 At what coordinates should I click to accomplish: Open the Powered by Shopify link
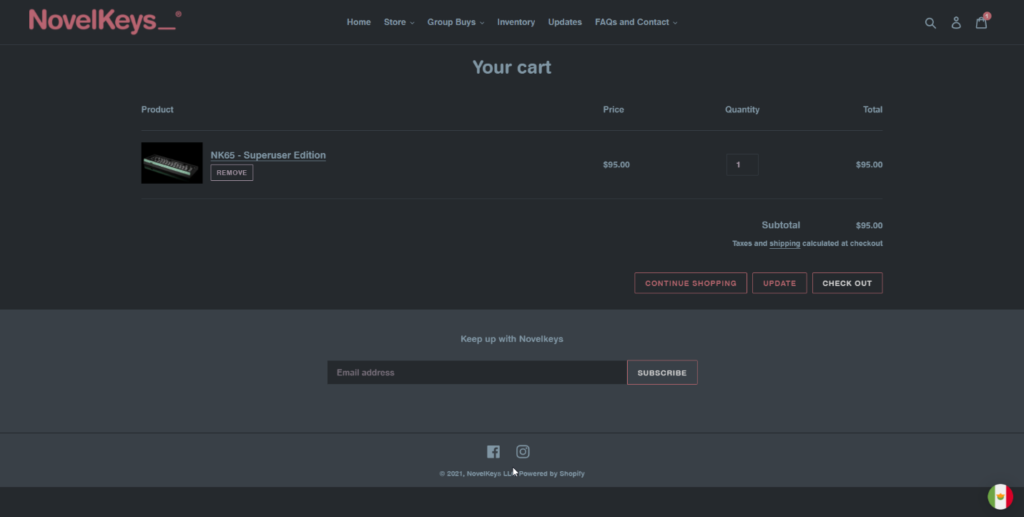(x=552, y=474)
